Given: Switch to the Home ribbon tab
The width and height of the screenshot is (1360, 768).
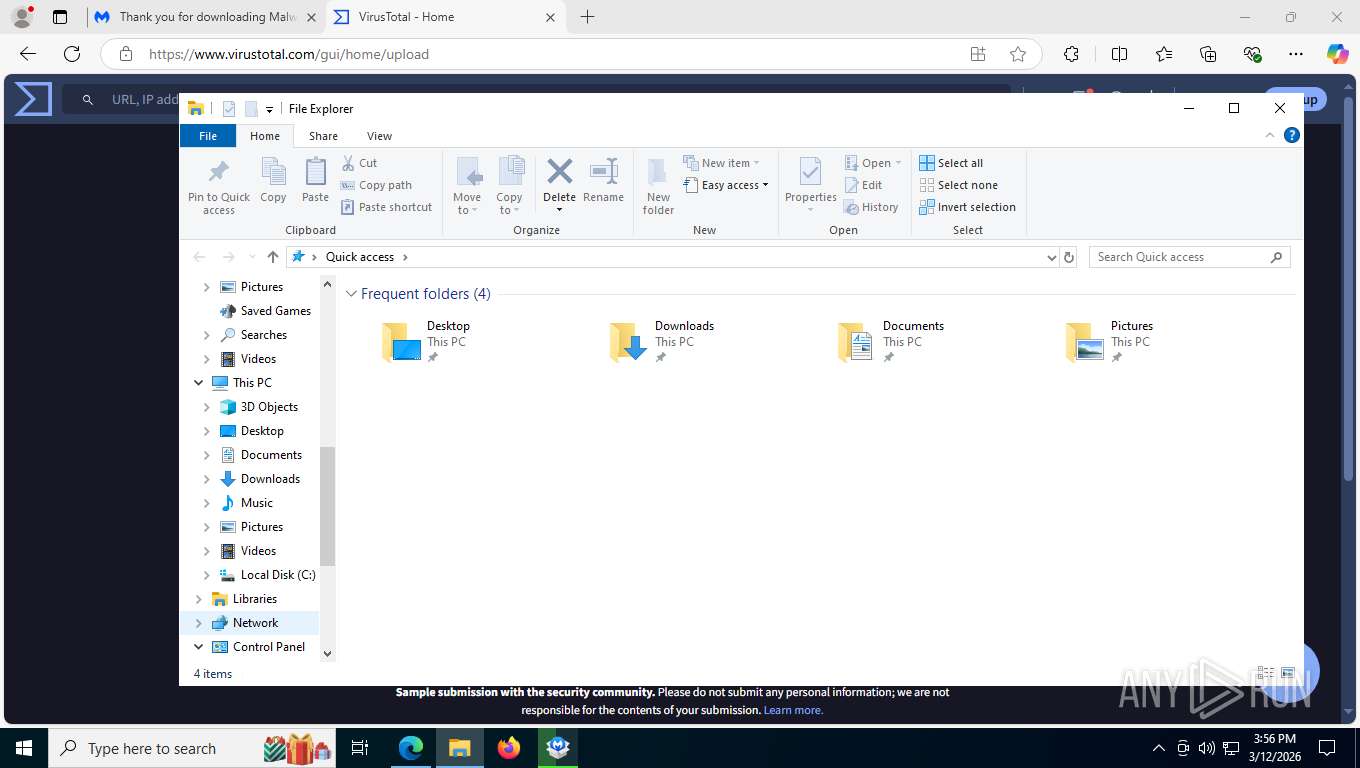Looking at the screenshot, I should tap(265, 136).
